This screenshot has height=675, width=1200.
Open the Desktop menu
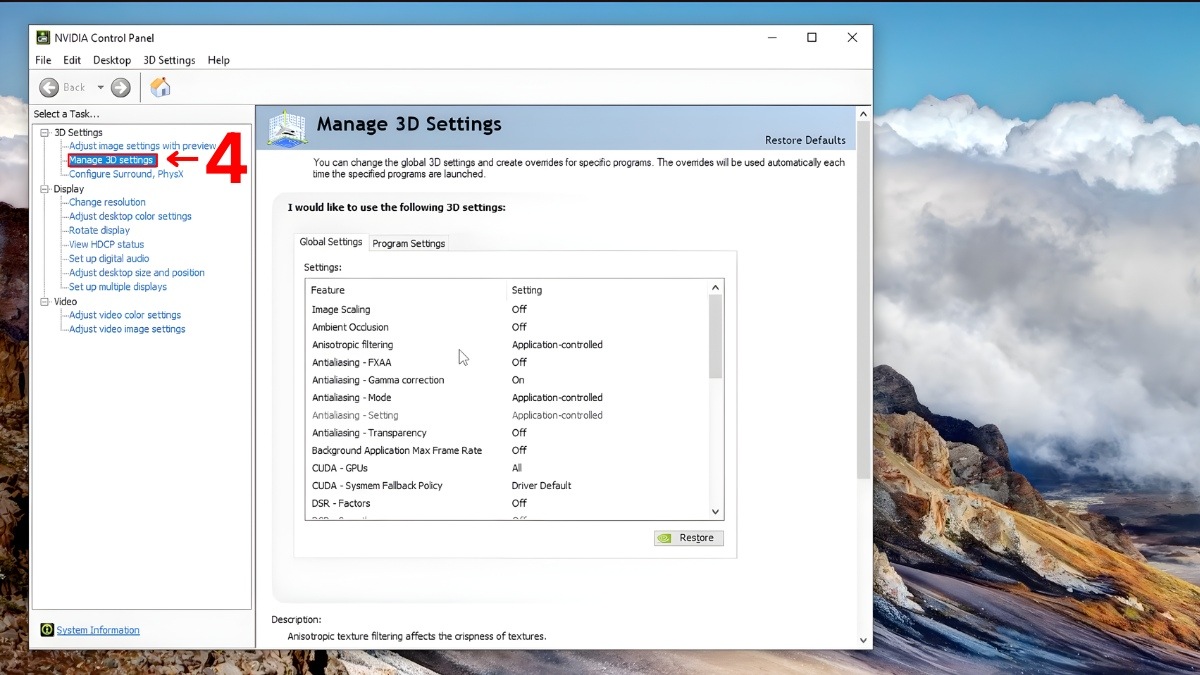click(x=112, y=60)
